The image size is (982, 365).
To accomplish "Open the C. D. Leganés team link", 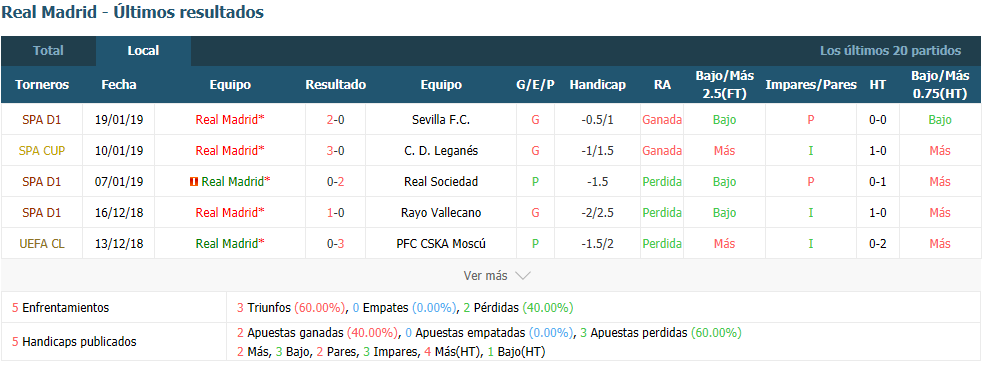I will click(x=441, y=150).
